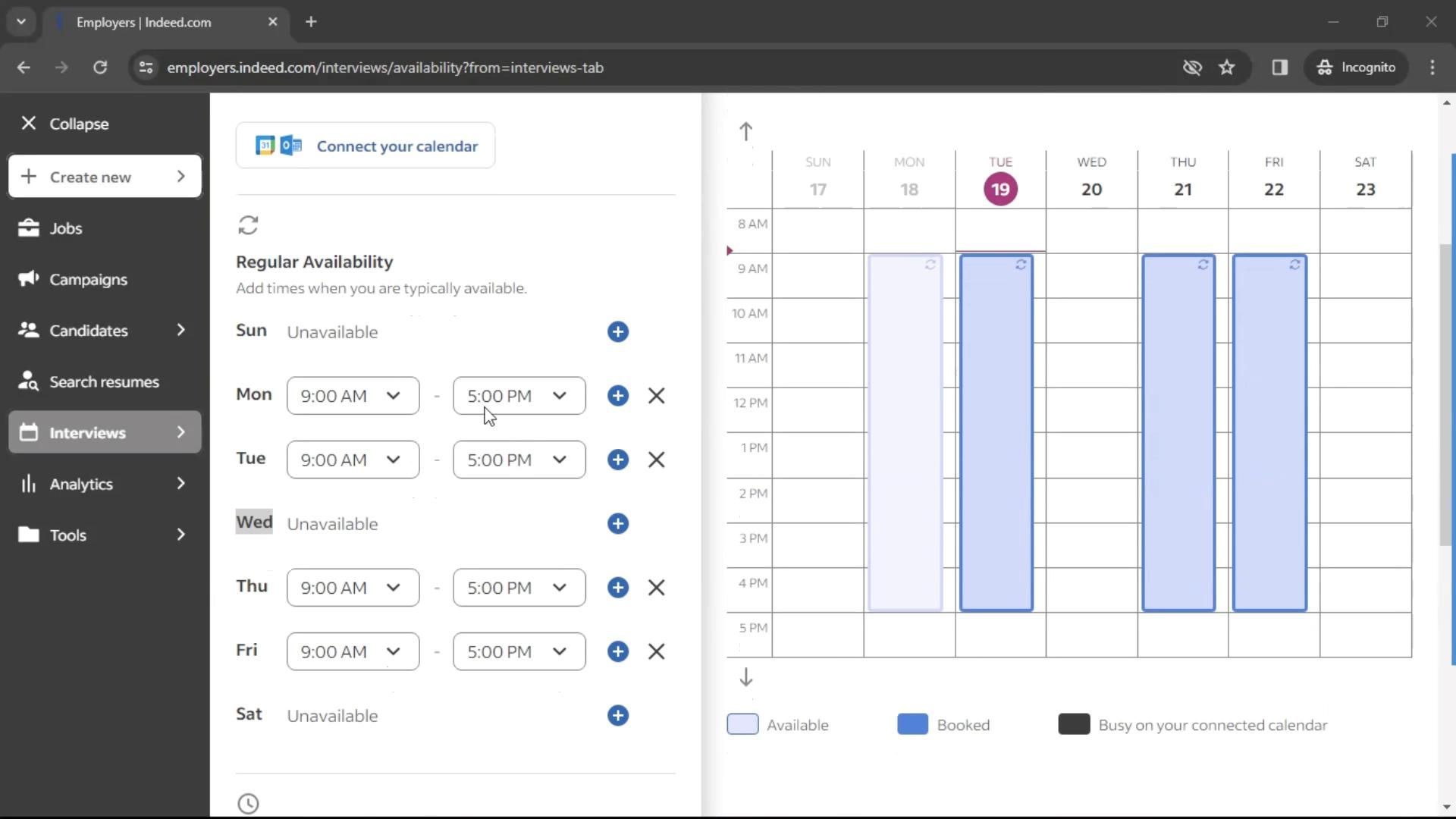Delete Friday's availability time range
The image size is (1456, 819).
656,651
